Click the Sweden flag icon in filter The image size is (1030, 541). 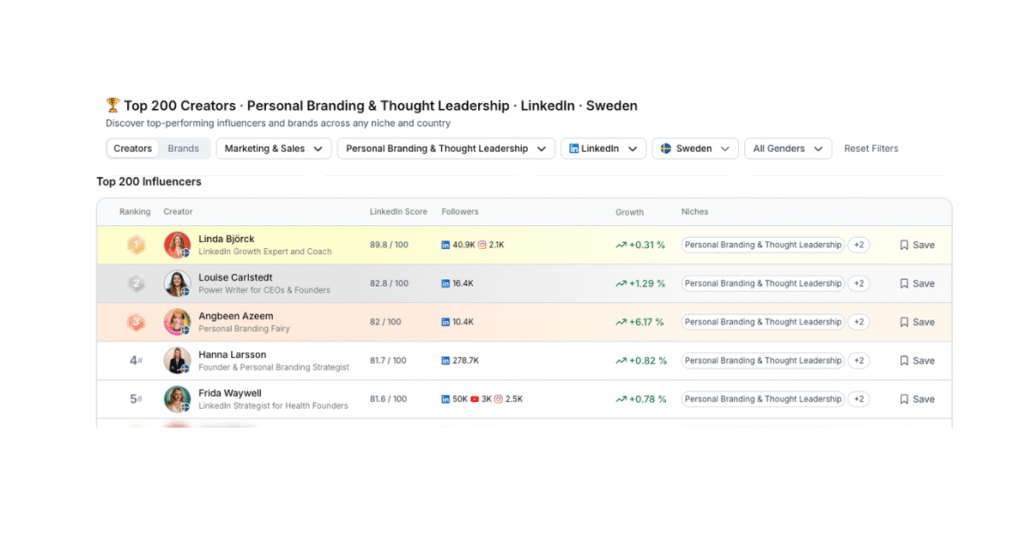click(x=665, y=148)
